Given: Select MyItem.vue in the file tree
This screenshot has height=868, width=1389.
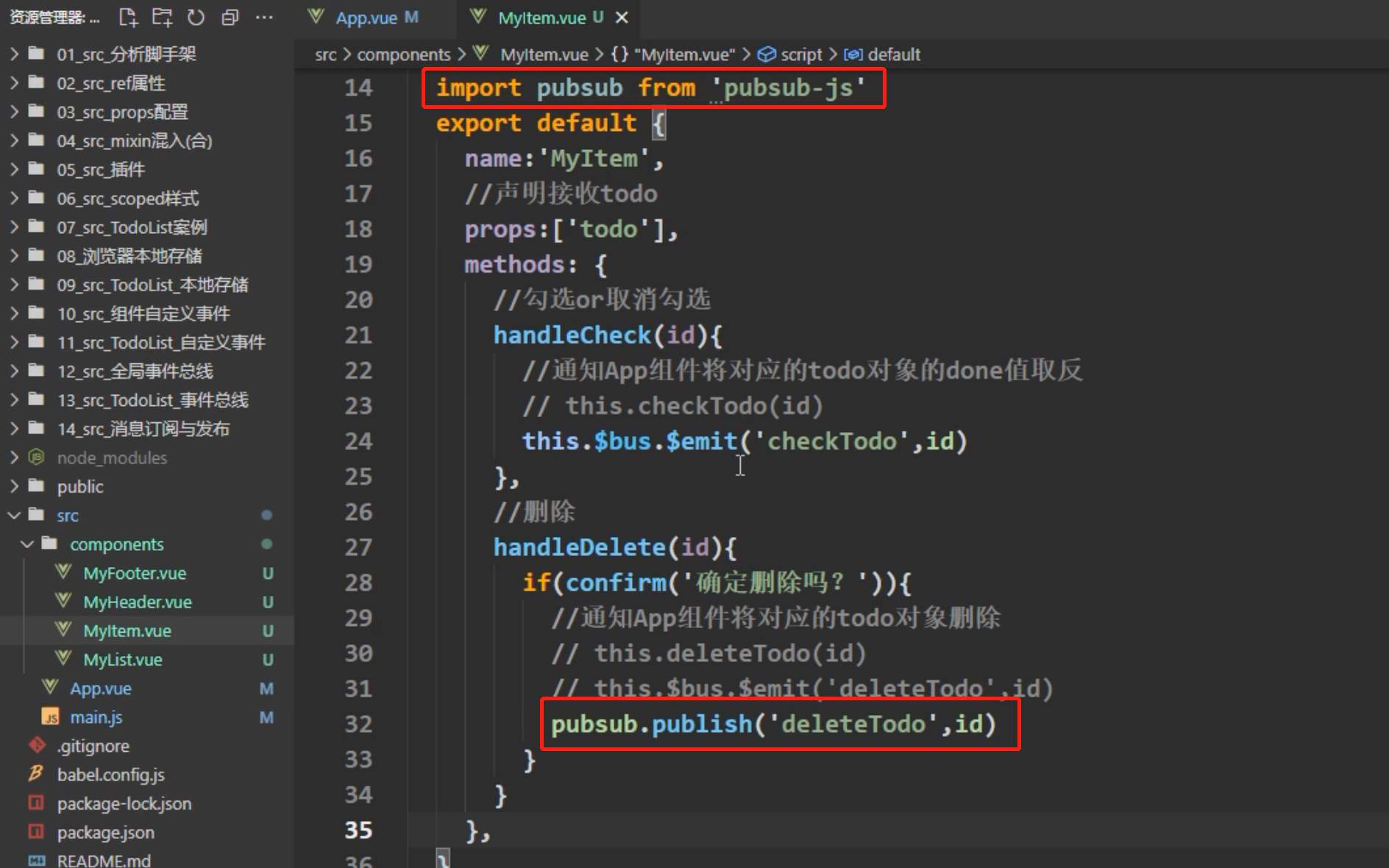Looking at the screenshot, I should pyautogui.click(x=127, y=630).
